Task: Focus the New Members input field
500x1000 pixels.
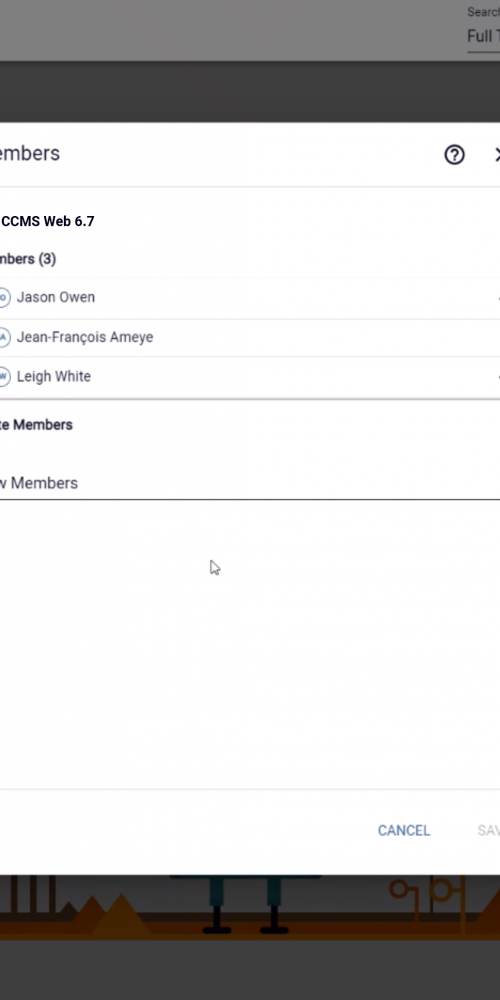Action: pyautogui.click(x=250, y=483)
